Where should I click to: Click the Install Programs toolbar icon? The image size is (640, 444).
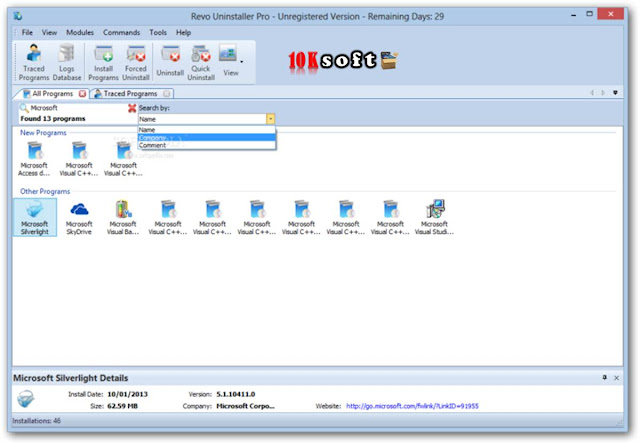coord(103,62)
